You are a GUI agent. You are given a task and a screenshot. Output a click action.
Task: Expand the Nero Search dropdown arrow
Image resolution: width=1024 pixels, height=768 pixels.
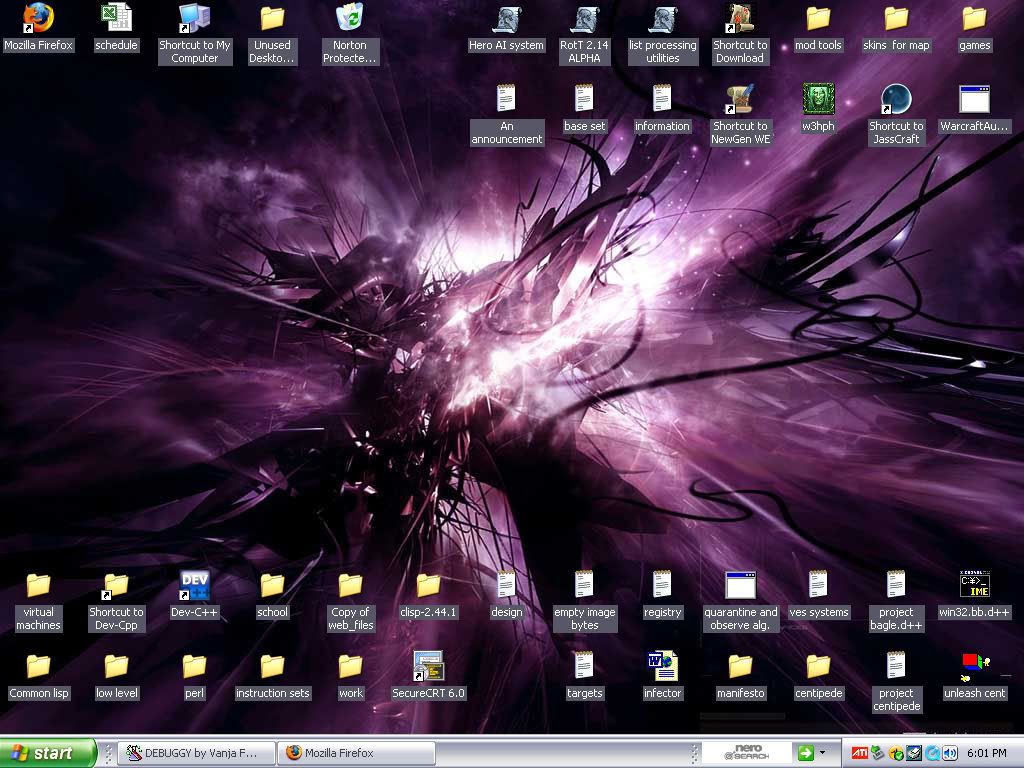823,753
